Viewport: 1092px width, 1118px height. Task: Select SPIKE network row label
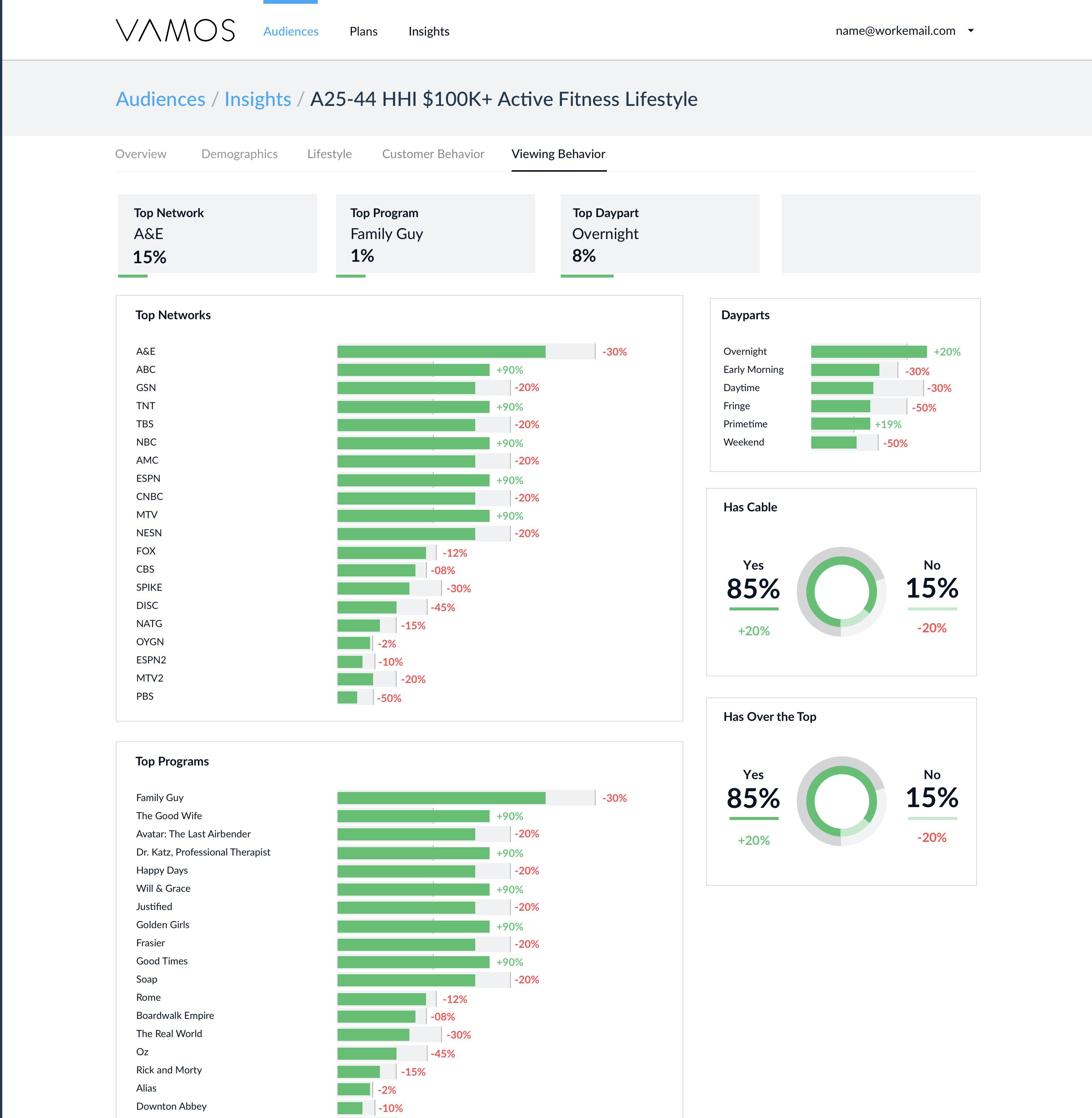click(149, 587)
